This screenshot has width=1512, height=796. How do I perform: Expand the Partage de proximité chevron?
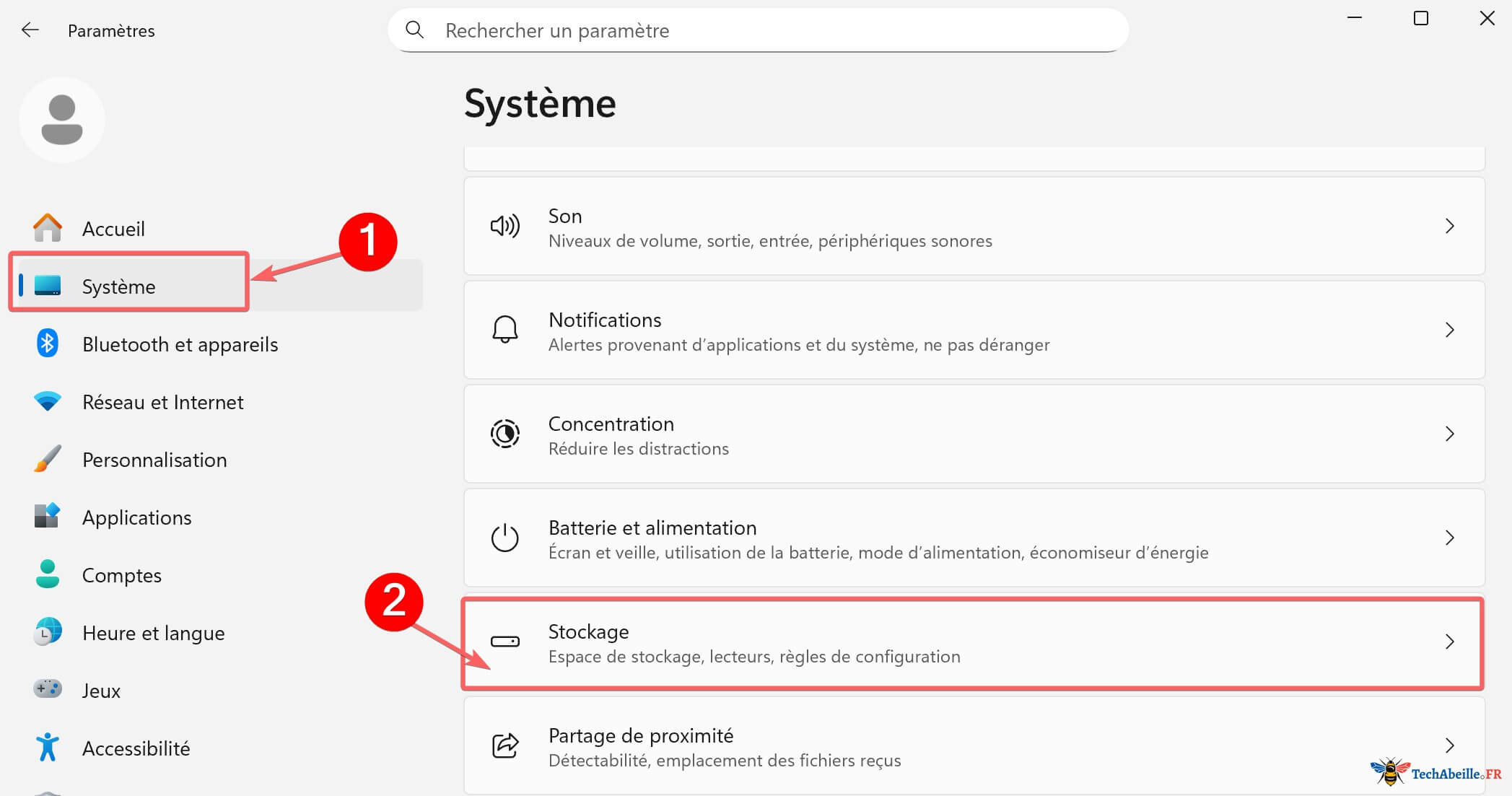[x=1451, y=745]
